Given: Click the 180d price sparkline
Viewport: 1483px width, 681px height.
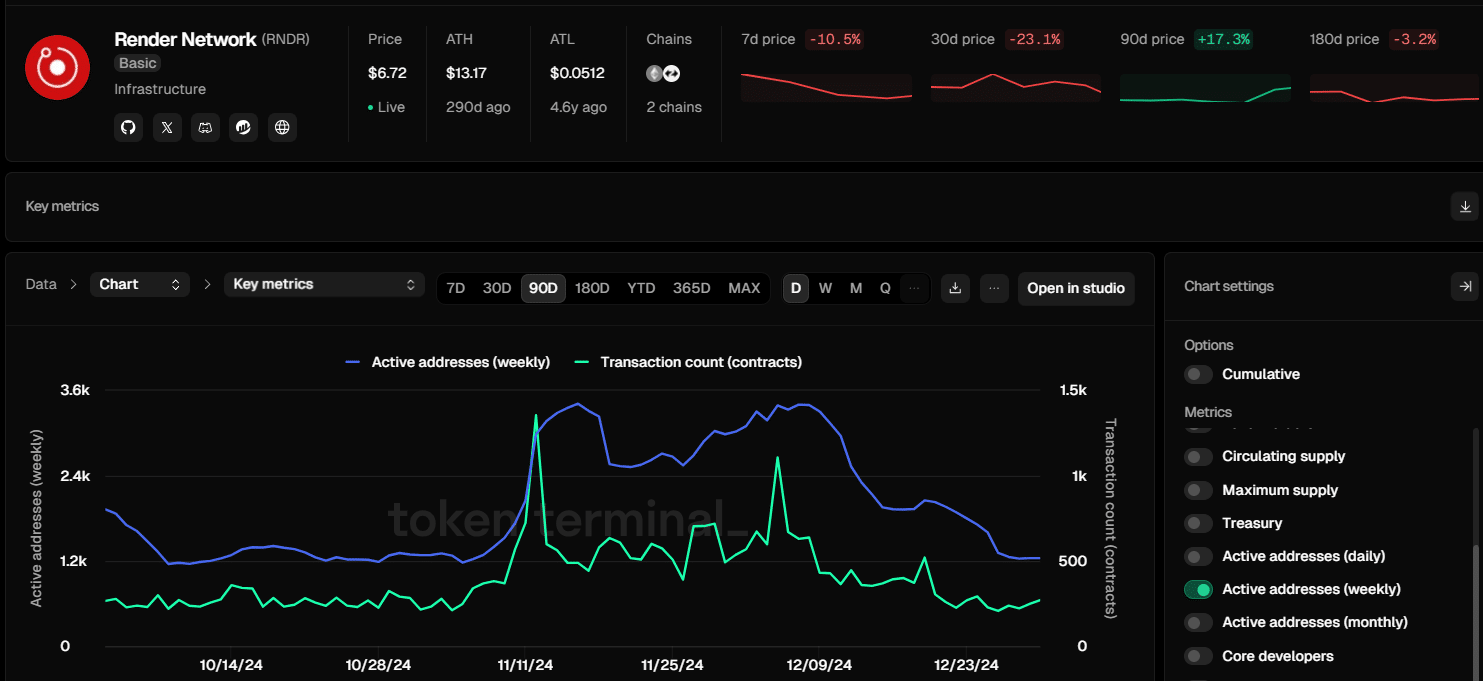Looking at the screenshot, I should tap(1394, 88).
